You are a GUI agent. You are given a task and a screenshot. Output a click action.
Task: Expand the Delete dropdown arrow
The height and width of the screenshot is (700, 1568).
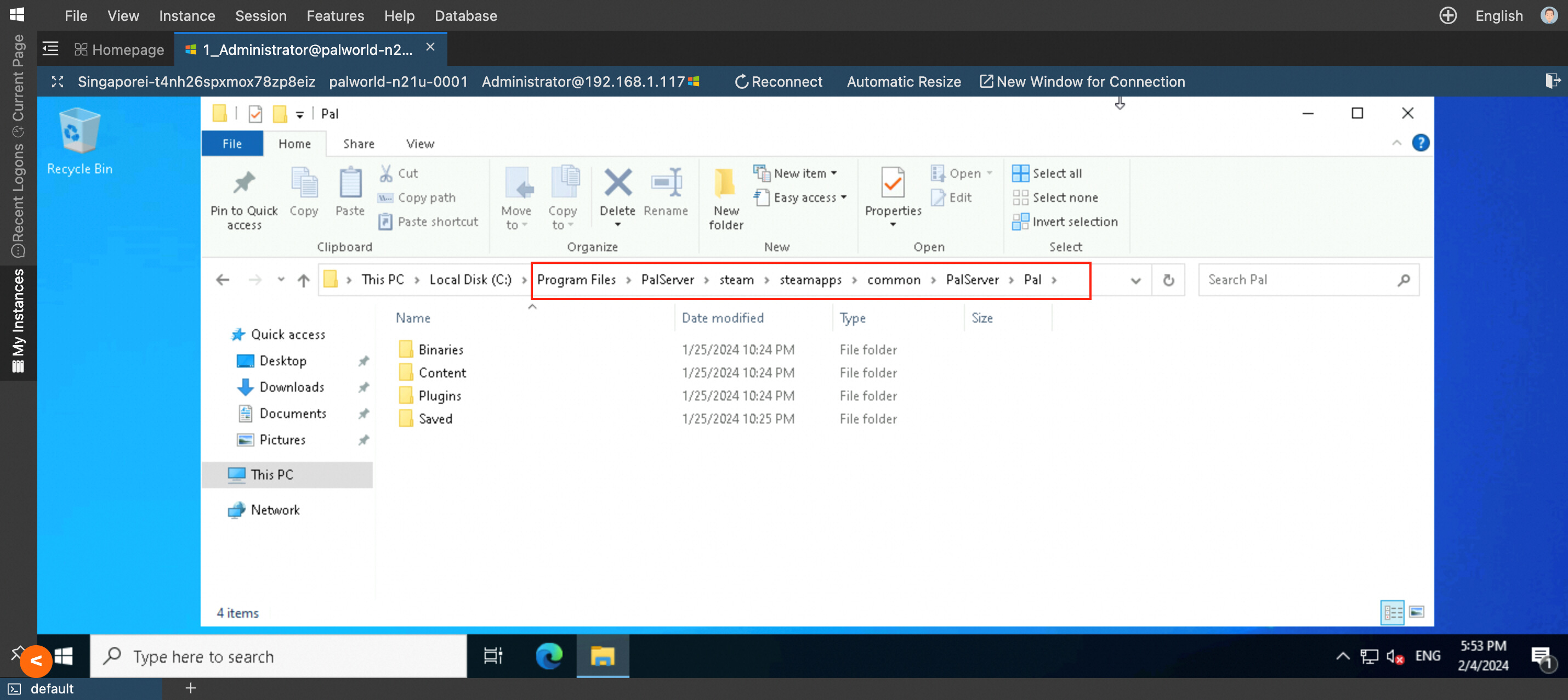617,225
